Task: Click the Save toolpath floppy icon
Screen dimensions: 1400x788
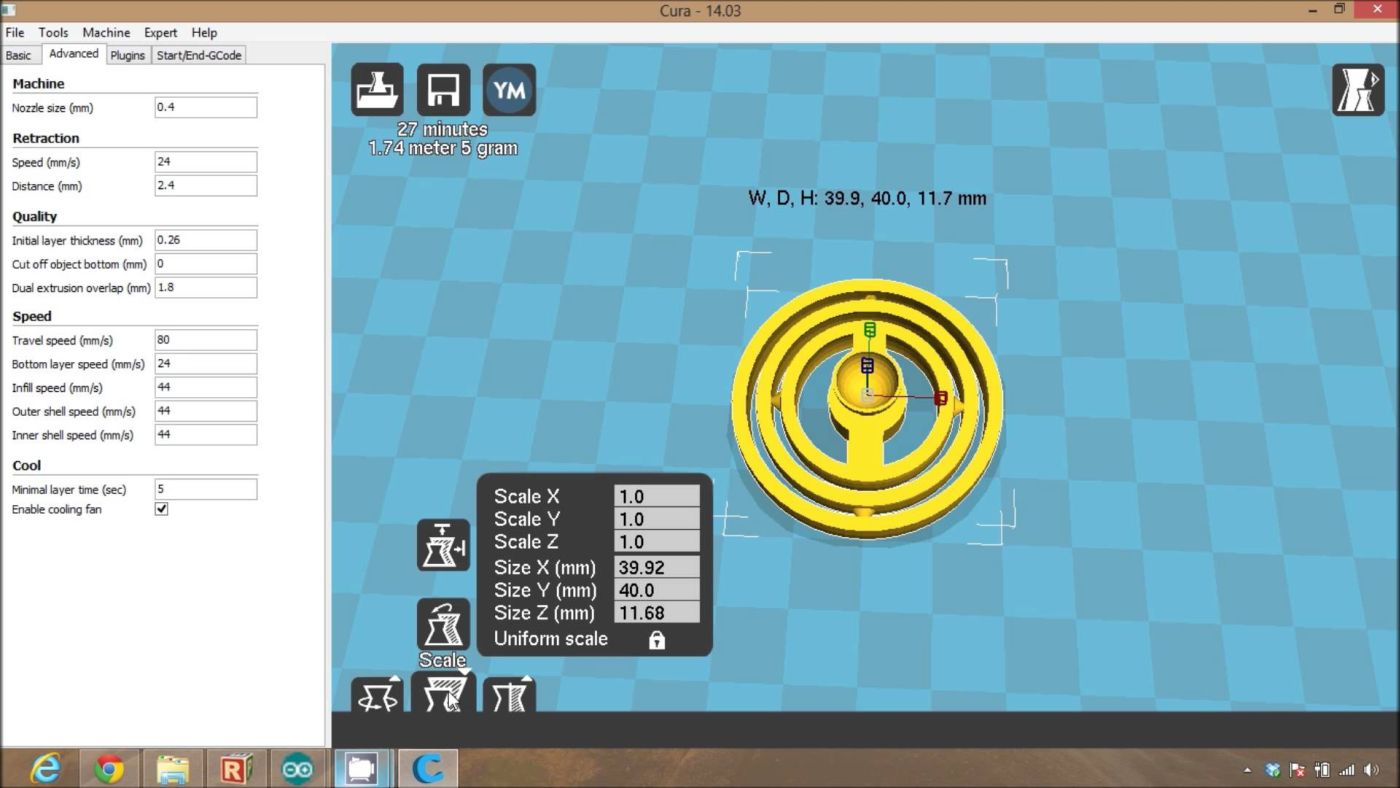Action: pyautogui.click(x=443, y=90)
